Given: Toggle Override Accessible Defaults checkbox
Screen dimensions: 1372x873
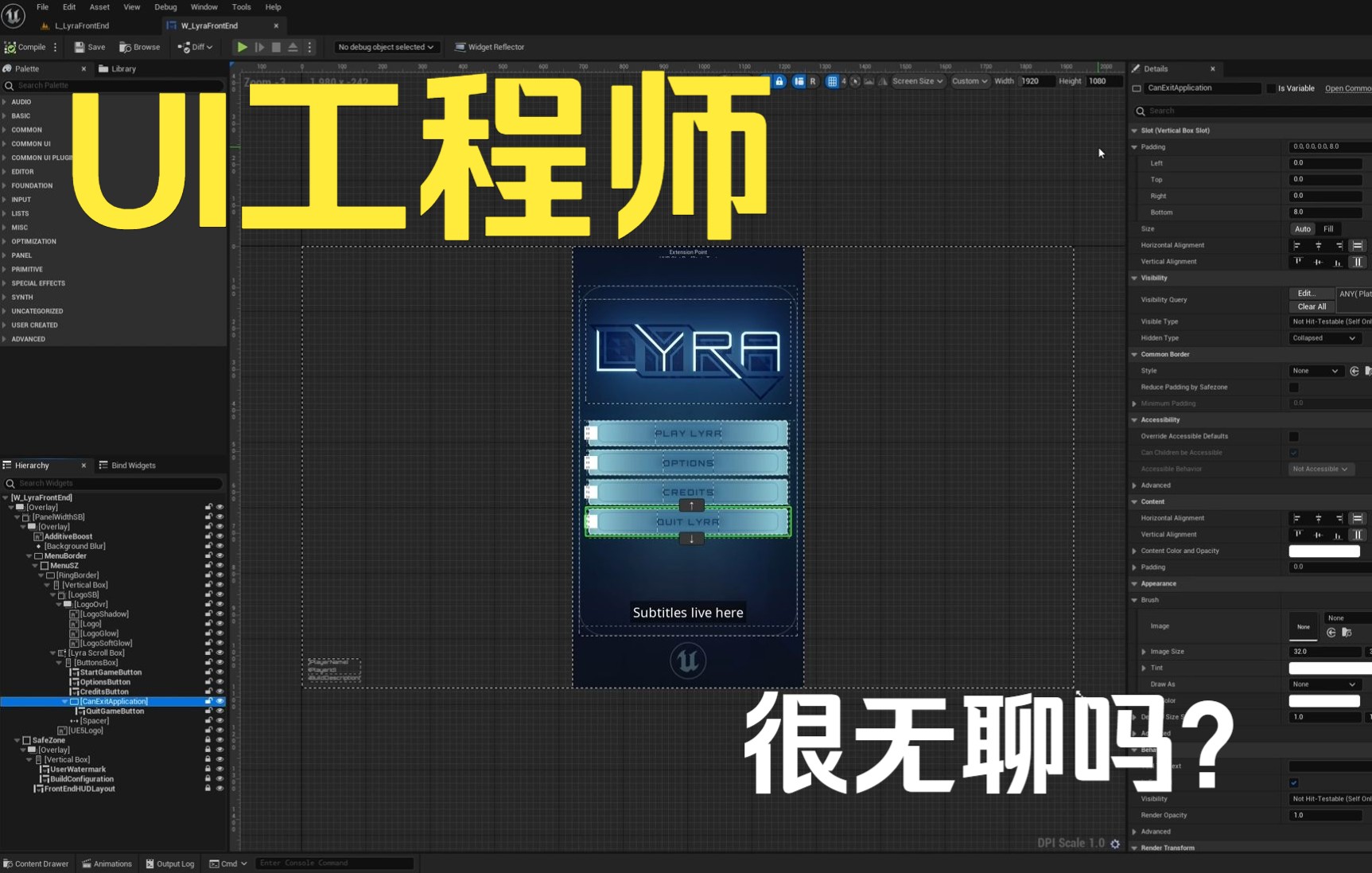Looking at the screenshot, I should click(1294, 436).
